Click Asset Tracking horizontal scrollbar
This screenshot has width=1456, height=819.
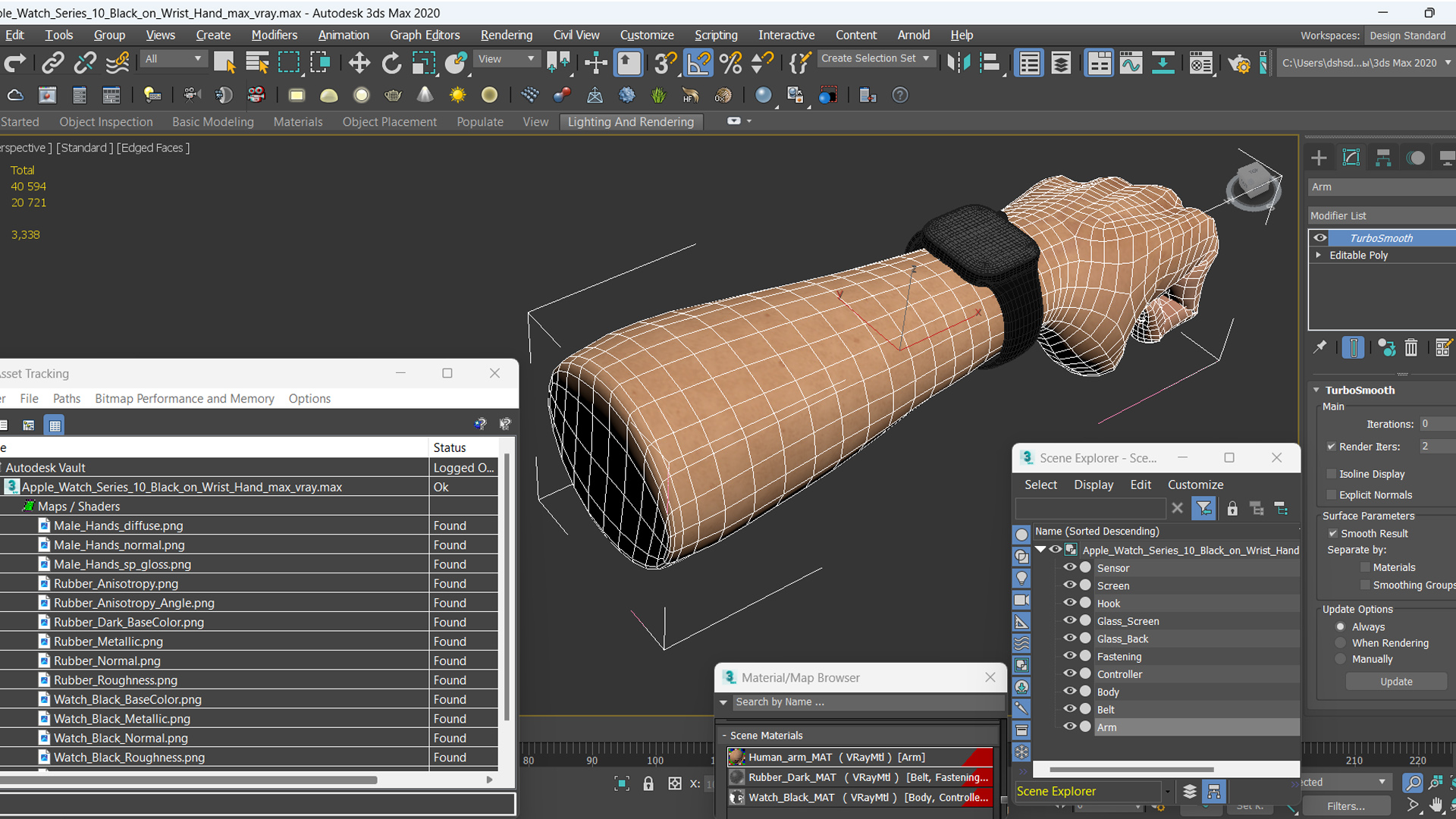tap(189, 780)
